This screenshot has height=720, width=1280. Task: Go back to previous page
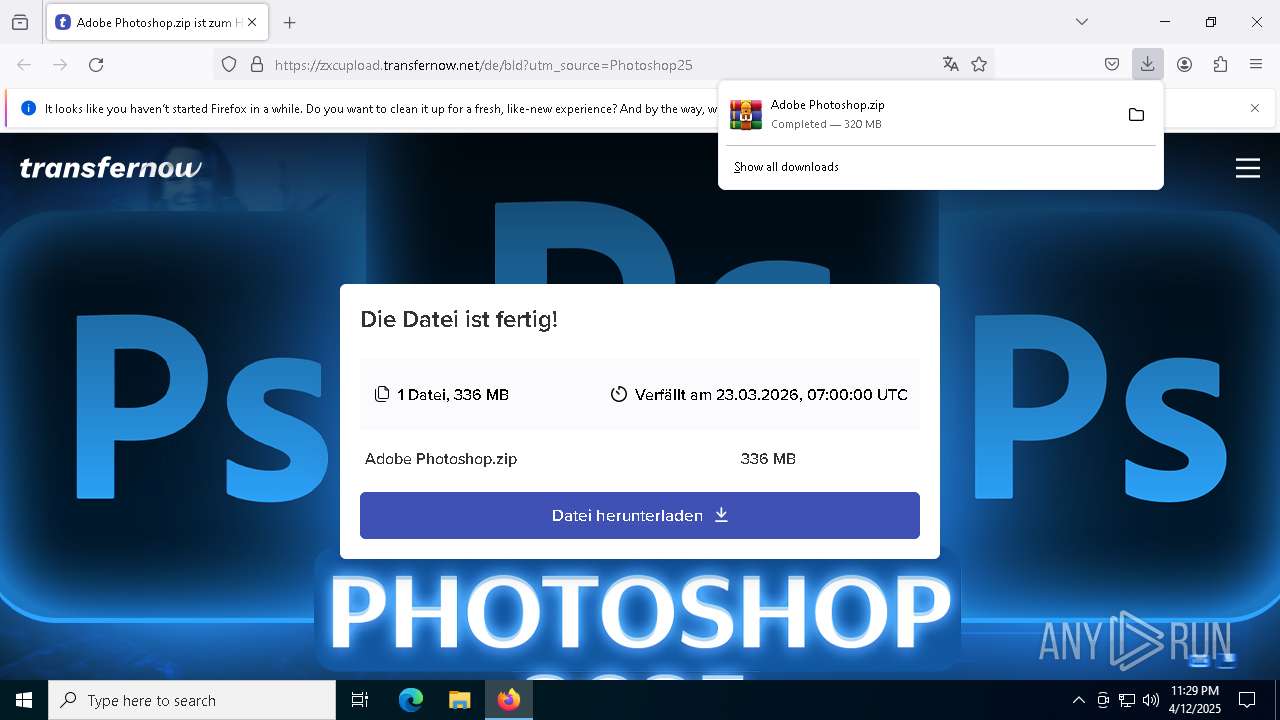(24, 65)
